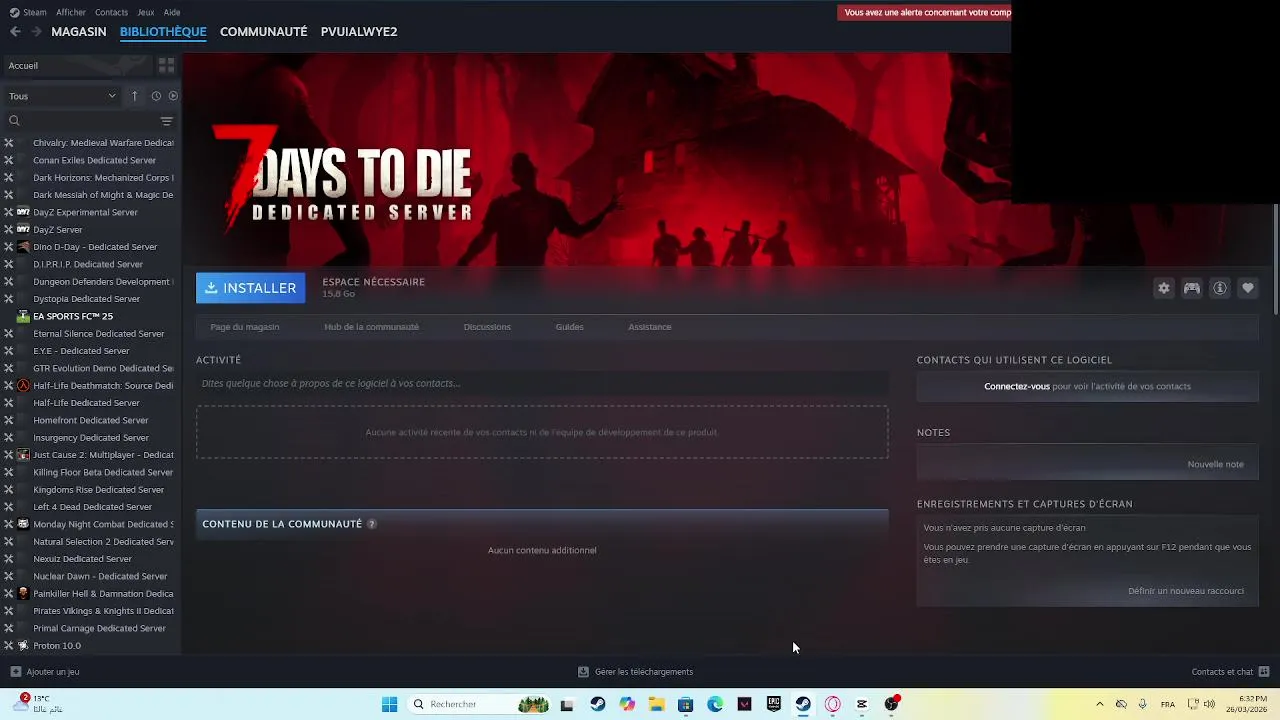Image resolution: width=1280 pixels, height=720 pixels.
Task: Click Nouvelle note button
Action: coord(1216,464)
